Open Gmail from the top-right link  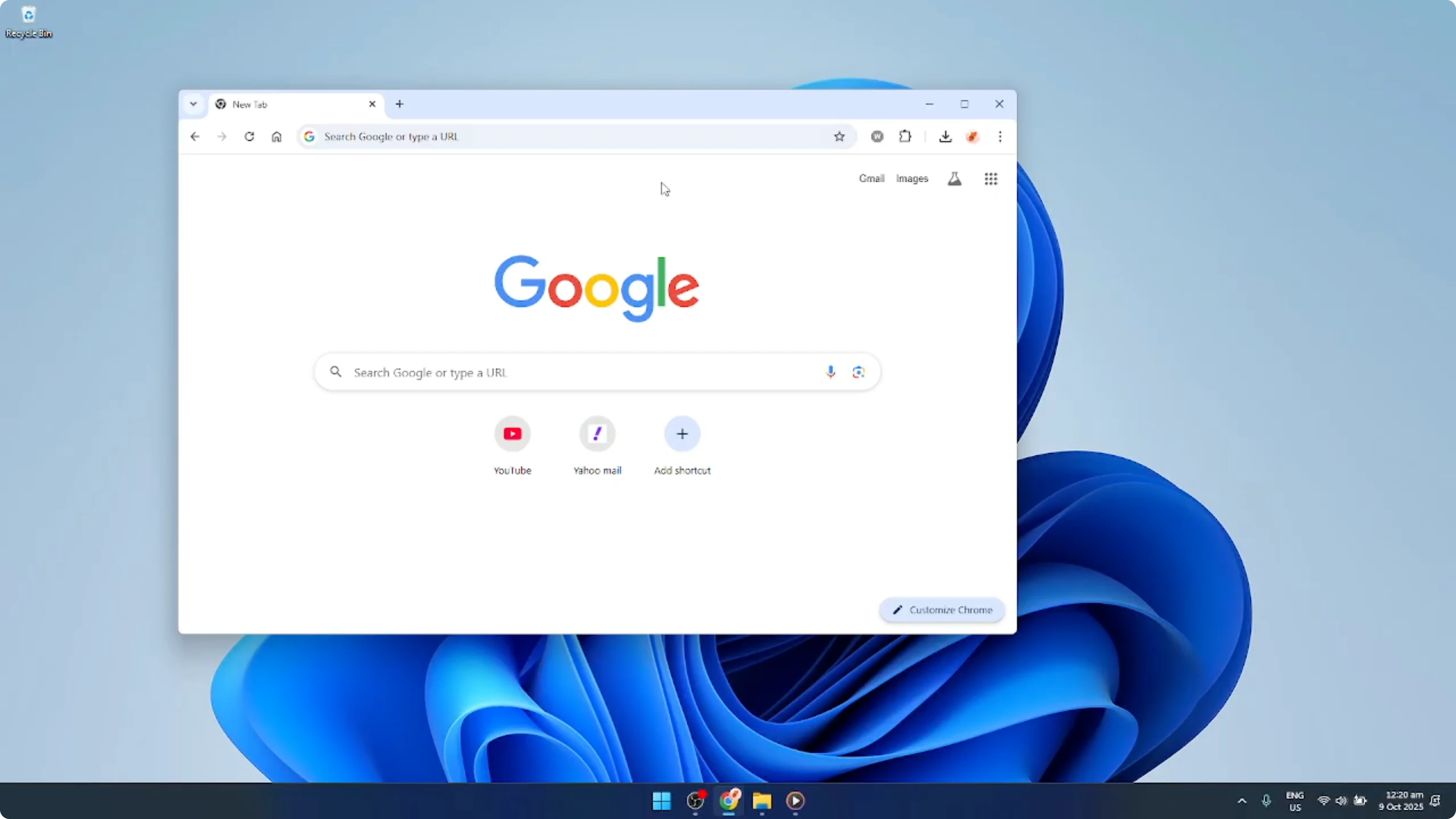pos(872,178)
